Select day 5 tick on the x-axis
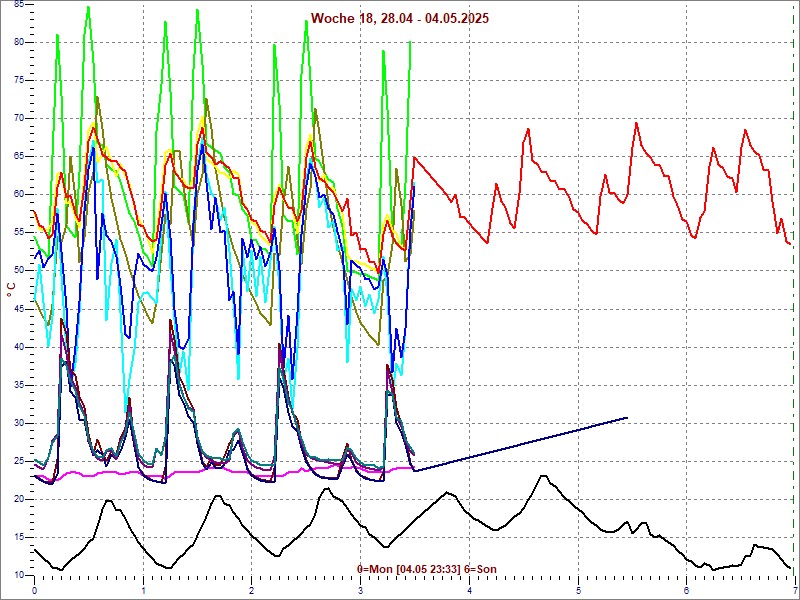This screenshot has width=800, height=600. coord(578,590)
